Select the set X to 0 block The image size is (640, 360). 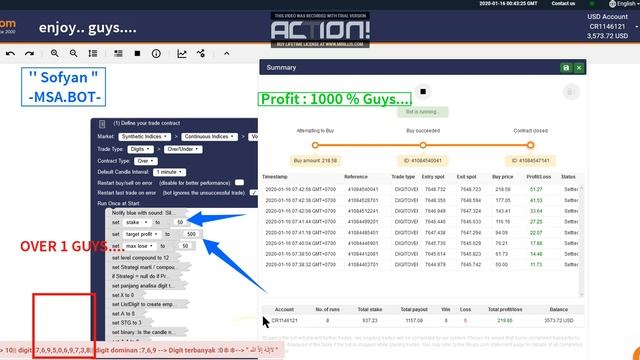coord(125,295)
